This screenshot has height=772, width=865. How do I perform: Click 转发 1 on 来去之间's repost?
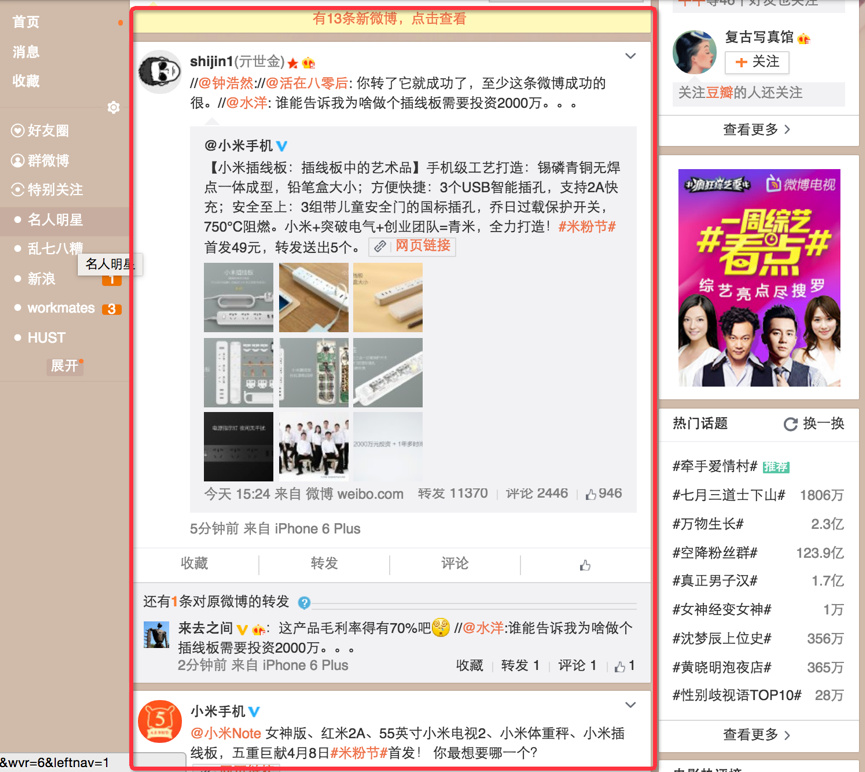(520, 665)
